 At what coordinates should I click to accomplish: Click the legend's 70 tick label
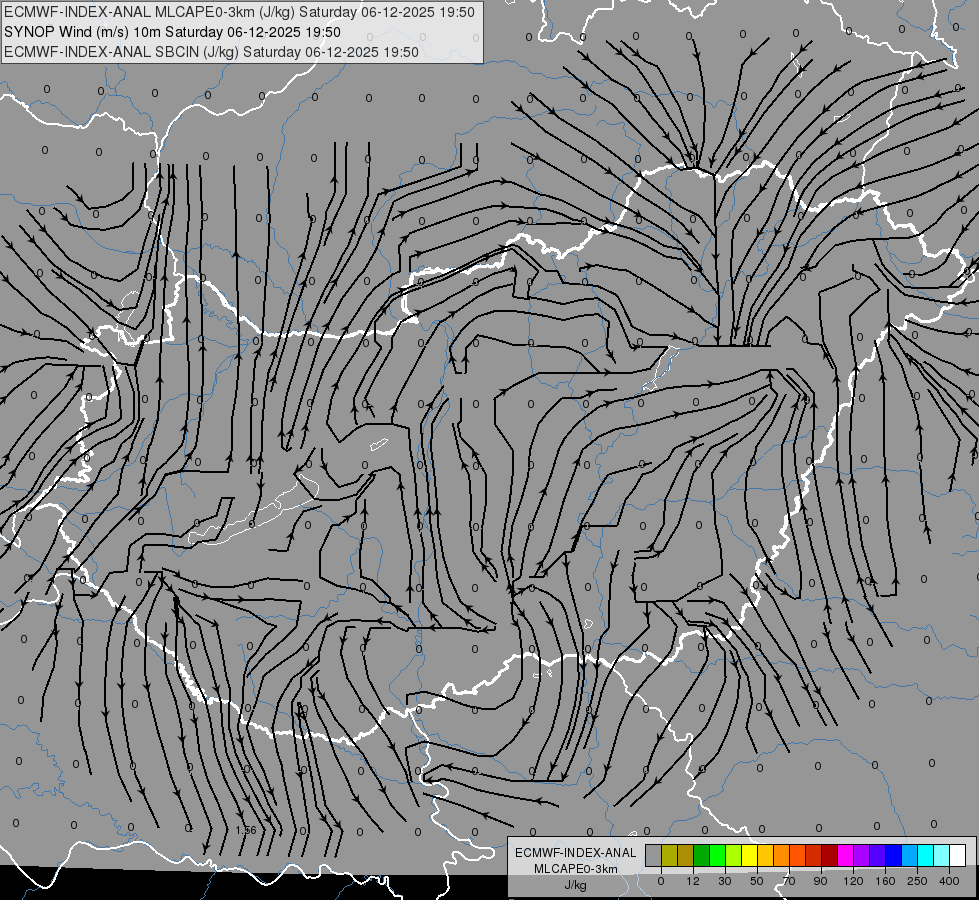click(789, 881)
